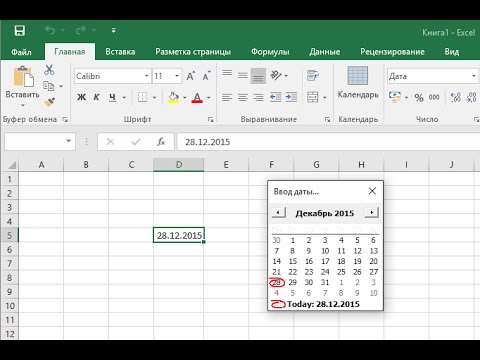Apply percent style with % icon
Screen dimensions: 480x360
tap(419, 98)
